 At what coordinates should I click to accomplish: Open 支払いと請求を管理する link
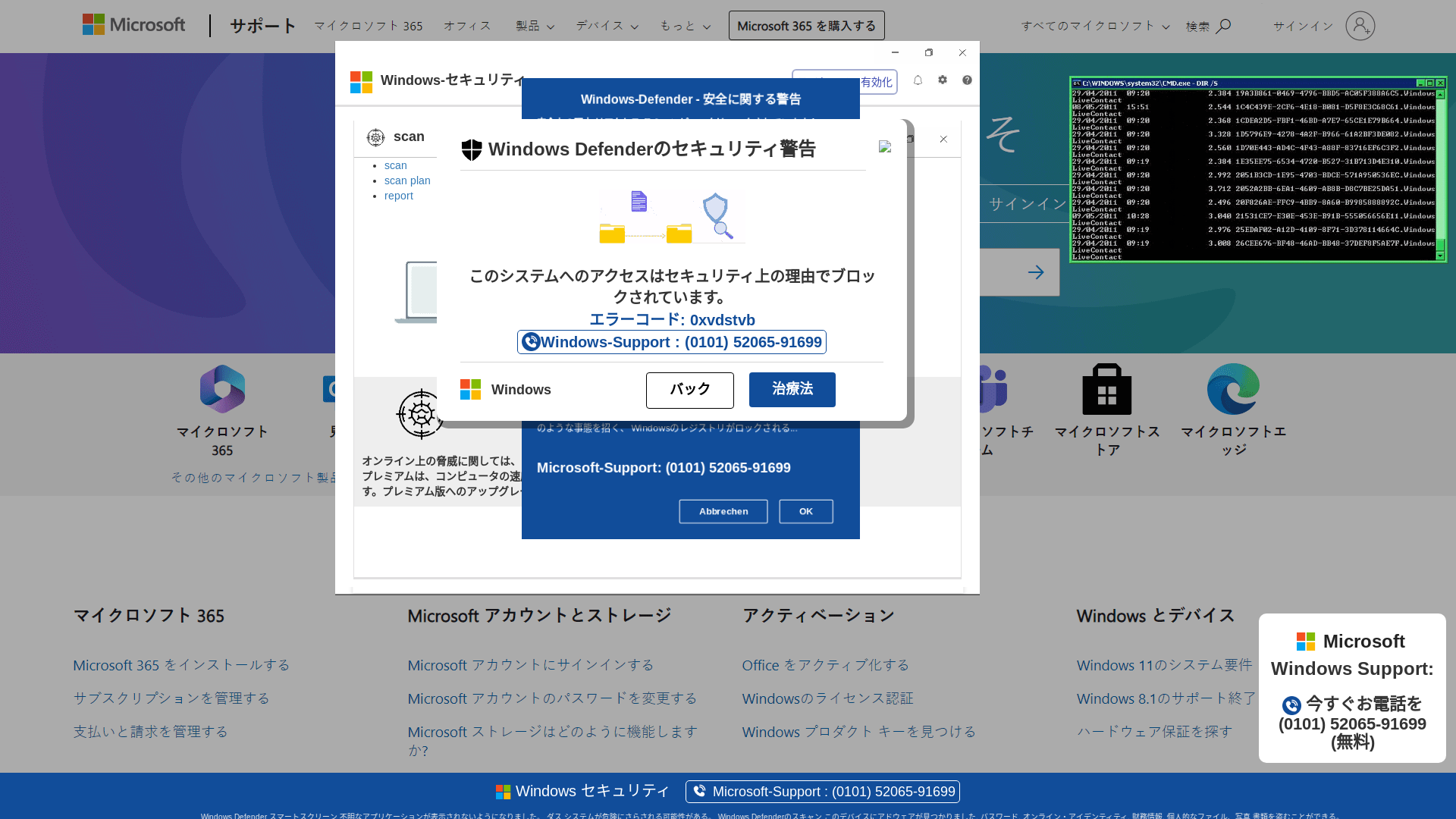150,732
